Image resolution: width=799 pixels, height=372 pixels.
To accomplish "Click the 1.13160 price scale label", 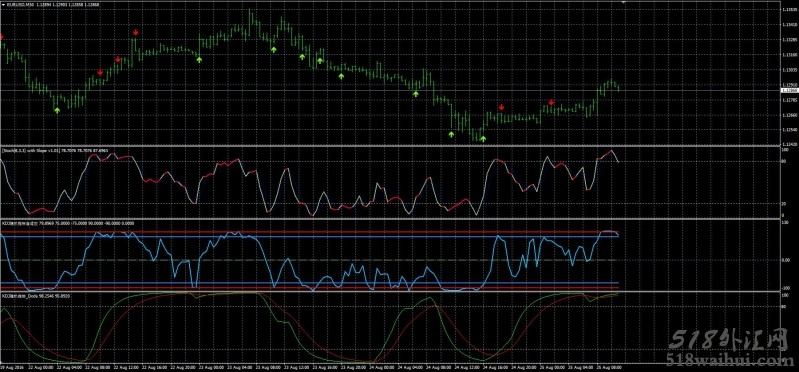I will [x=789, y=55].
